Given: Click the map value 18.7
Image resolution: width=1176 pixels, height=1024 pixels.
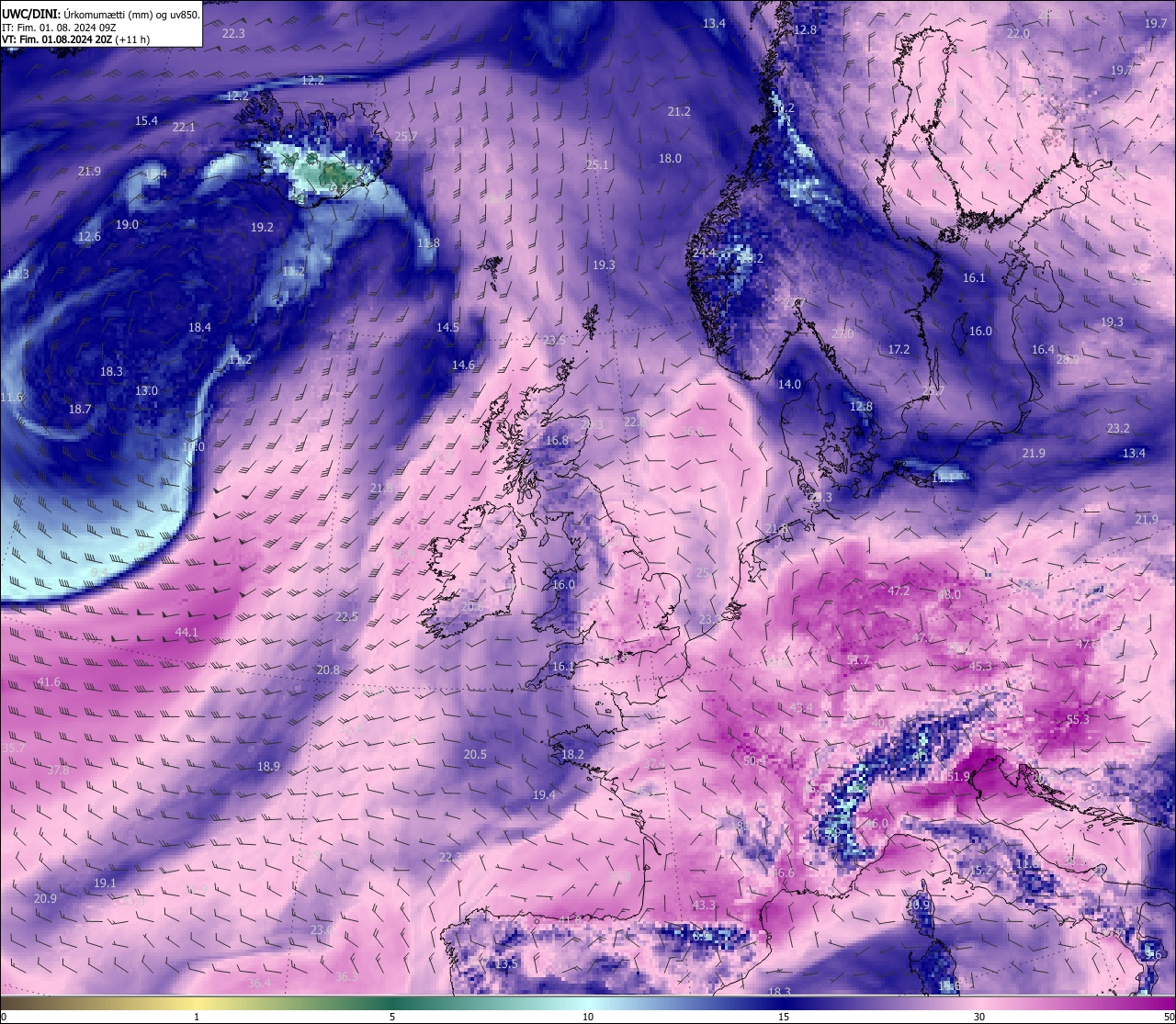Looking at the screenshot, I should tap(80, 410).
